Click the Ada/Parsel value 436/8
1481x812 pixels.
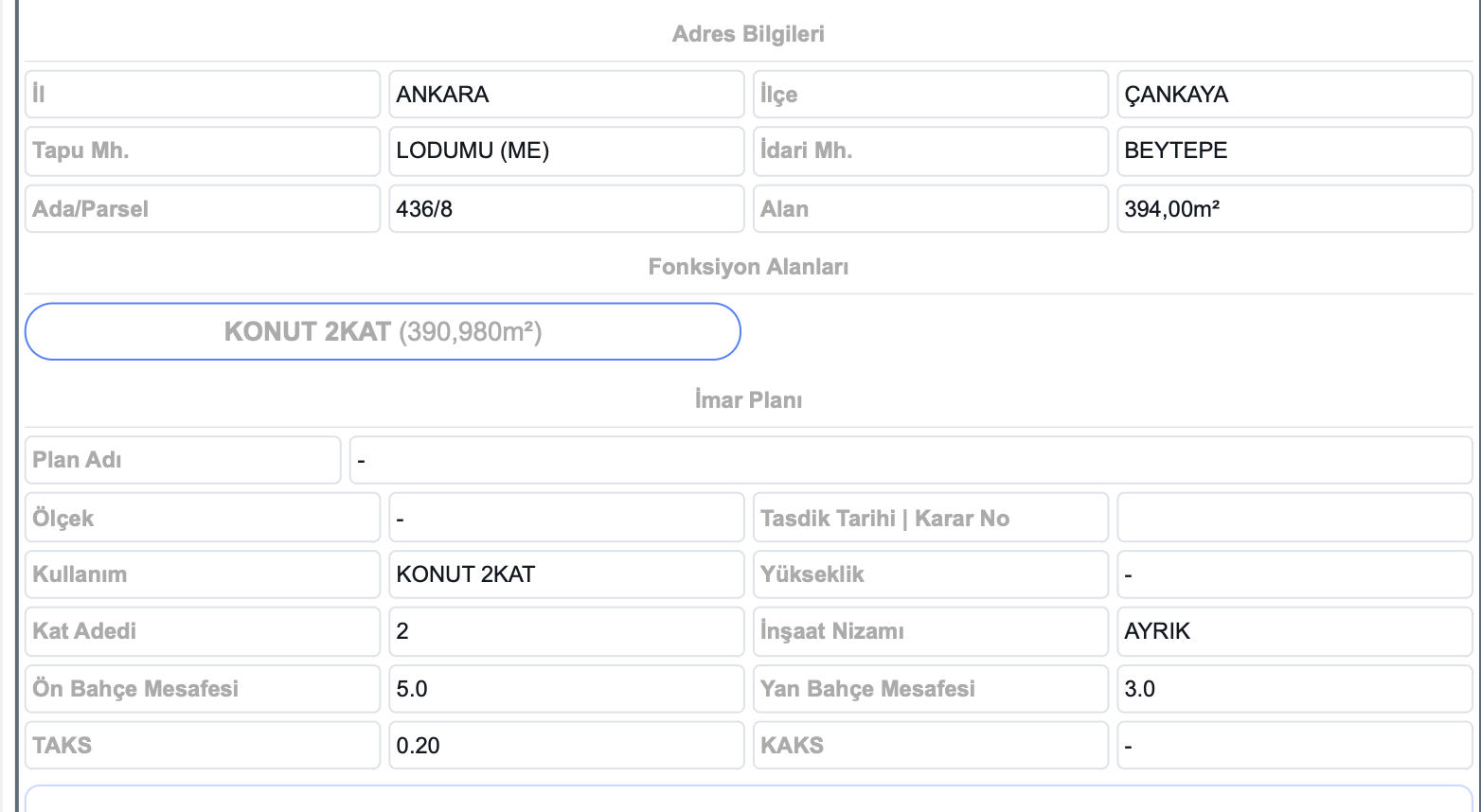click(566, 209)
